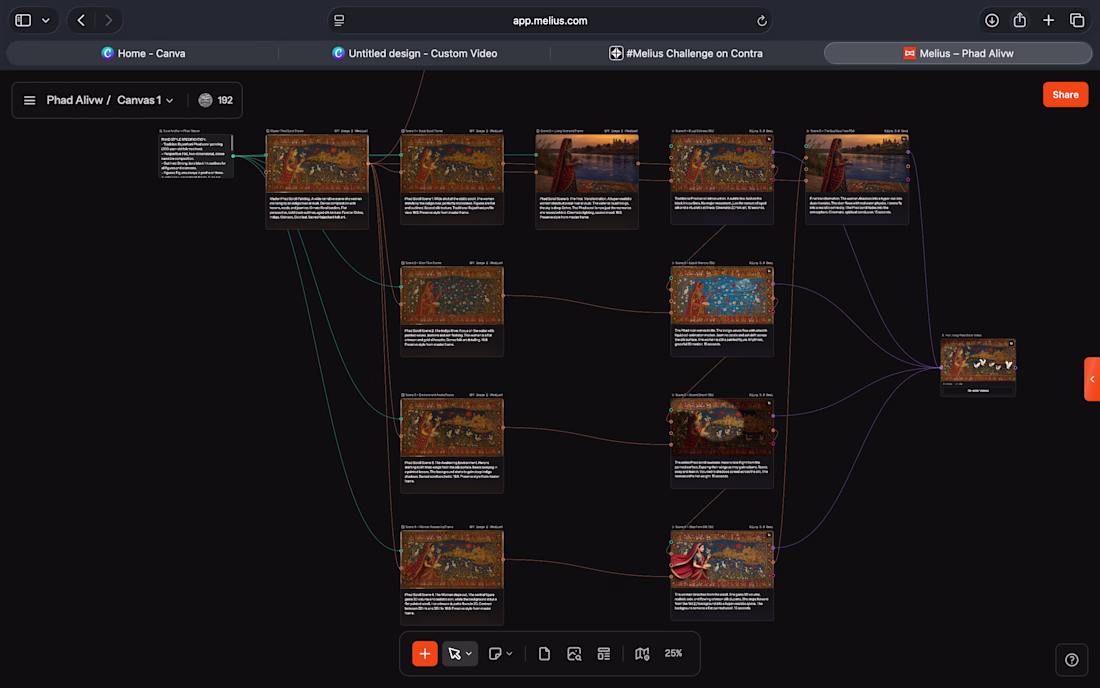Open a new browser tab plus icon
Screen dimensions: 1100x688
point(1048,20)
